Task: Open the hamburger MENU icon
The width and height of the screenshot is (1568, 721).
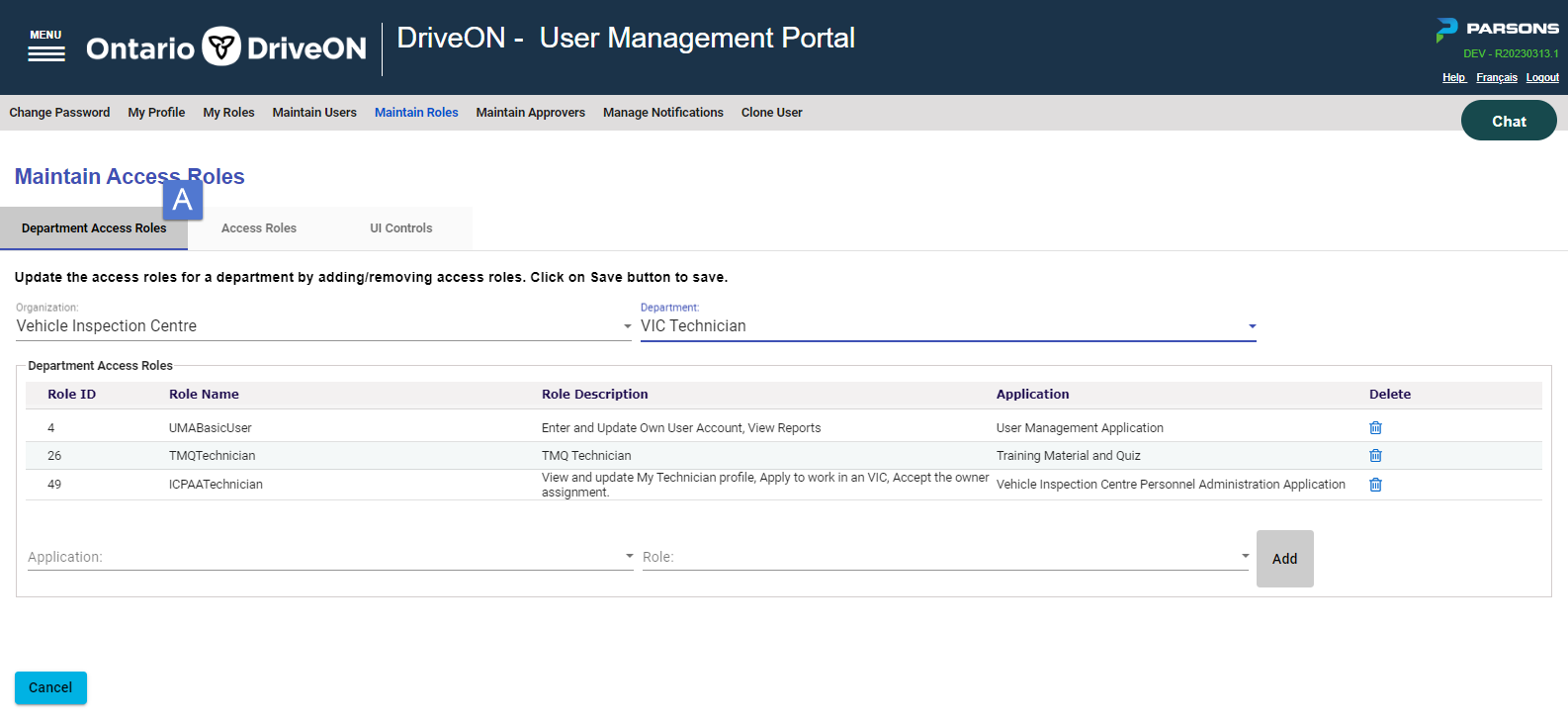Action: click(46, 46)
